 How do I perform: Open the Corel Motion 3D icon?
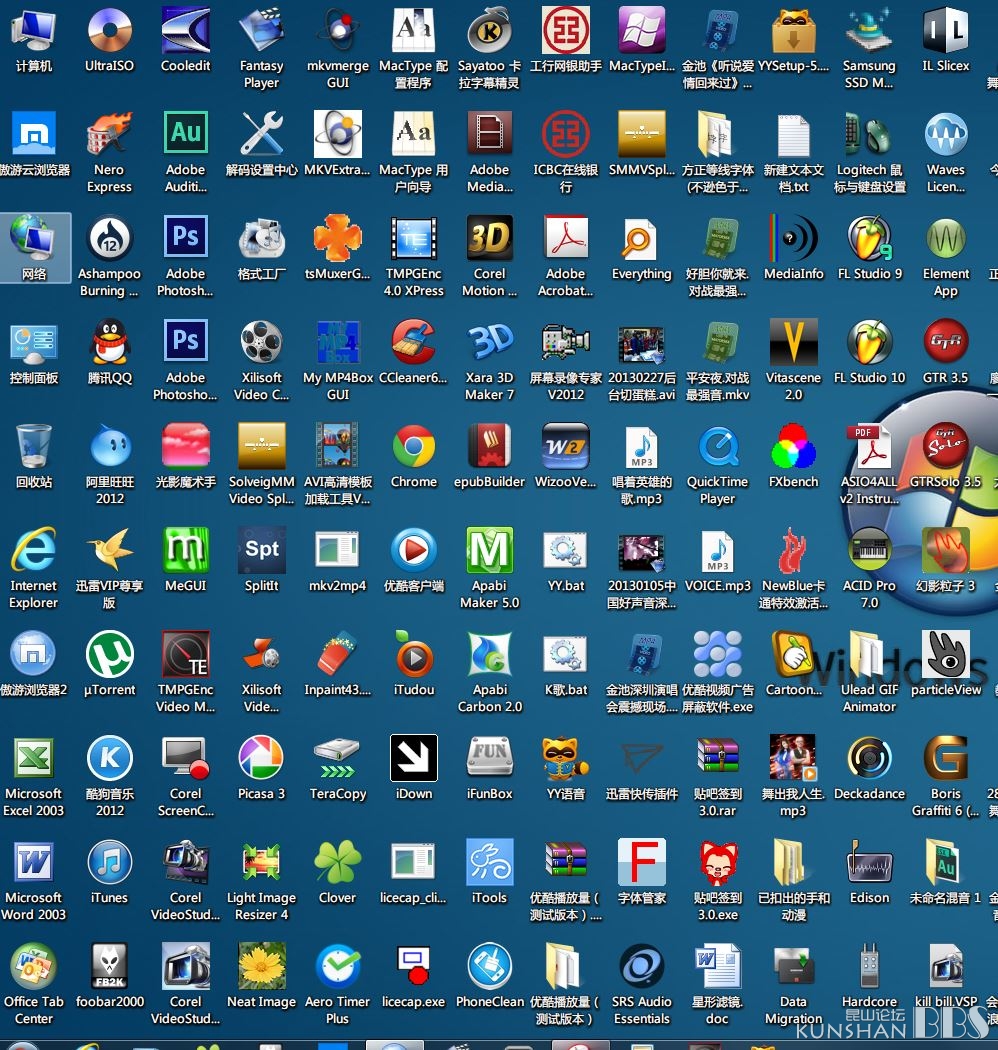(x=490, y=238)
